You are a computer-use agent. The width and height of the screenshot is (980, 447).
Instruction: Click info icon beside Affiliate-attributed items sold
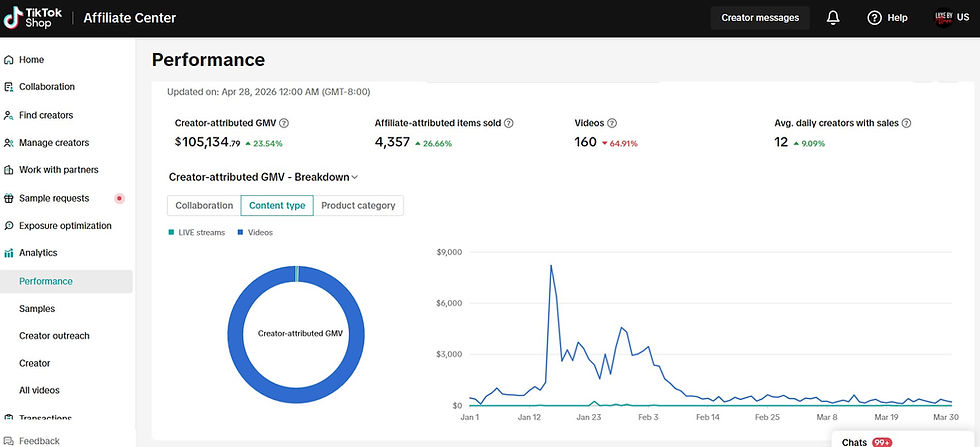508,123
